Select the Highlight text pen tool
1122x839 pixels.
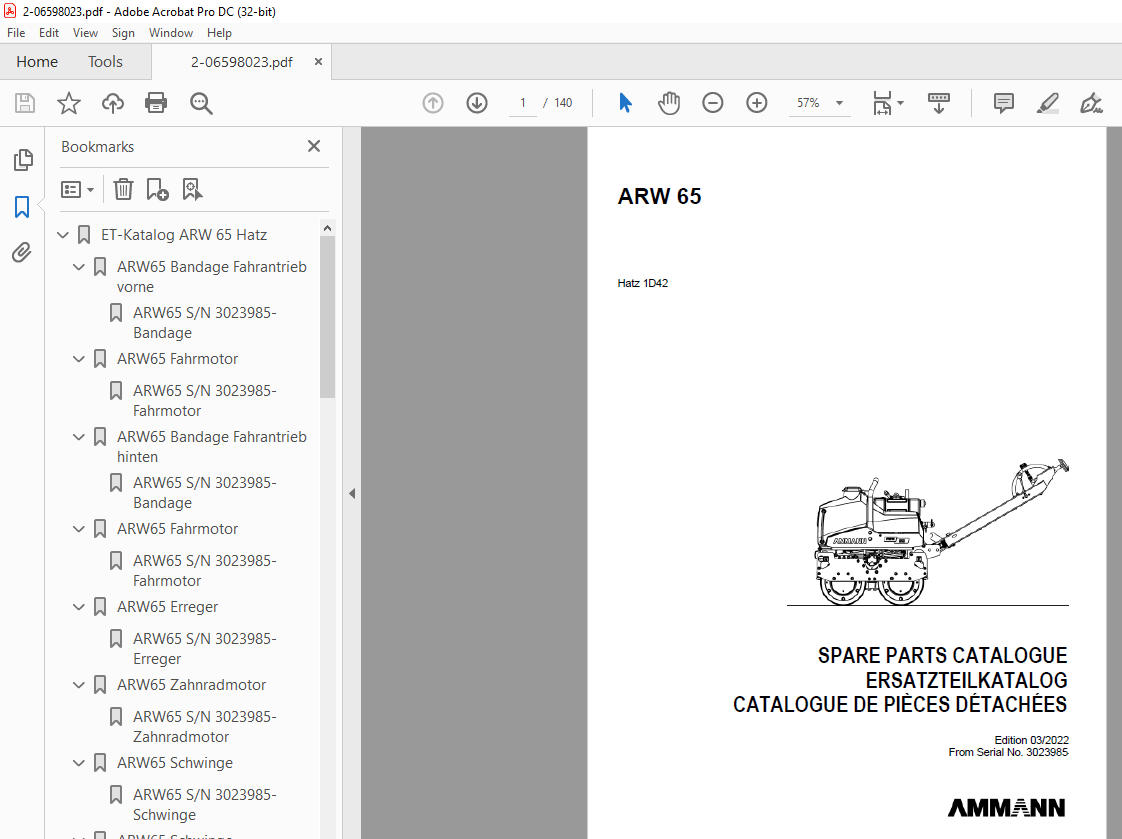(x=1048, y=103)
